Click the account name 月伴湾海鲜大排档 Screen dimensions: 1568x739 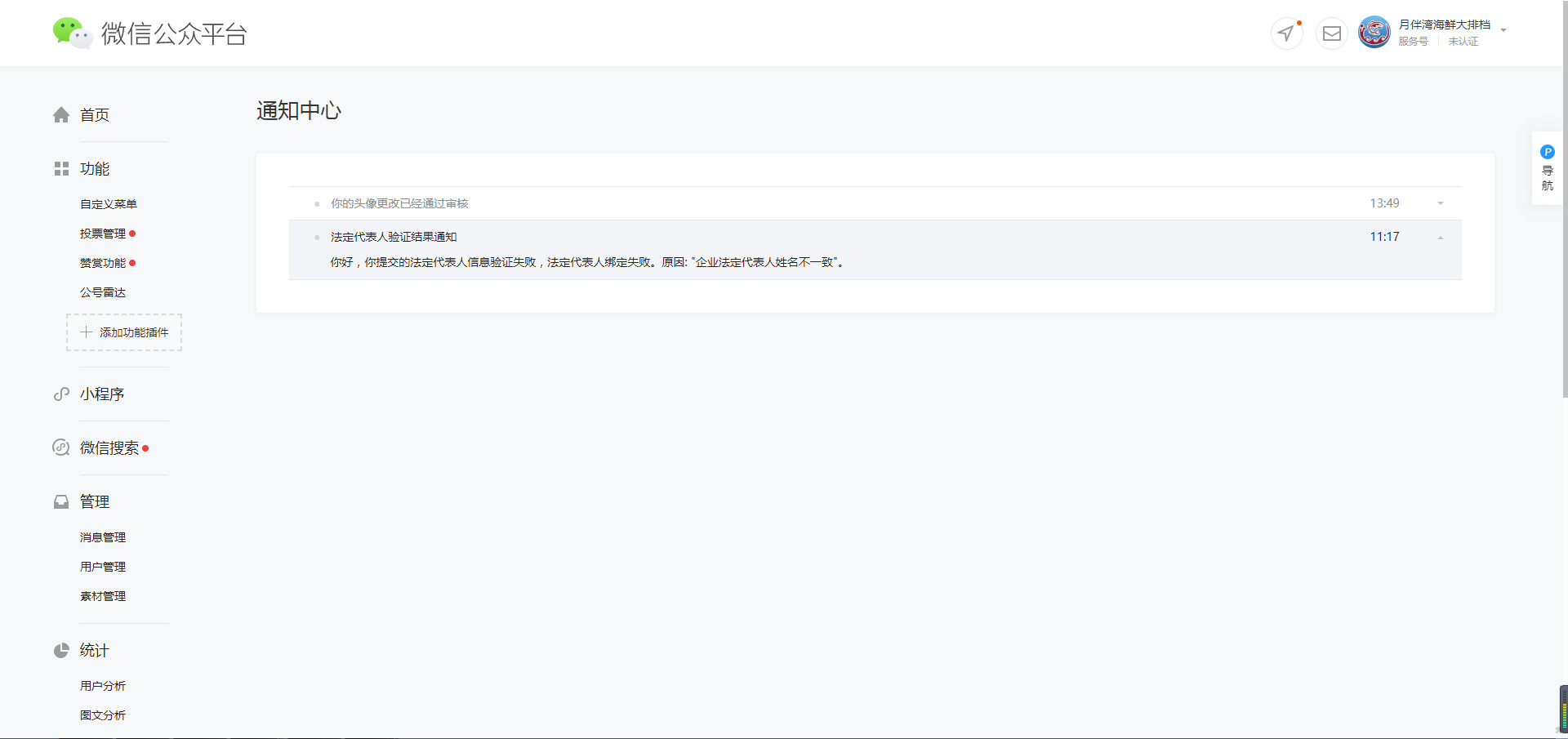[x=1445, y=24]
